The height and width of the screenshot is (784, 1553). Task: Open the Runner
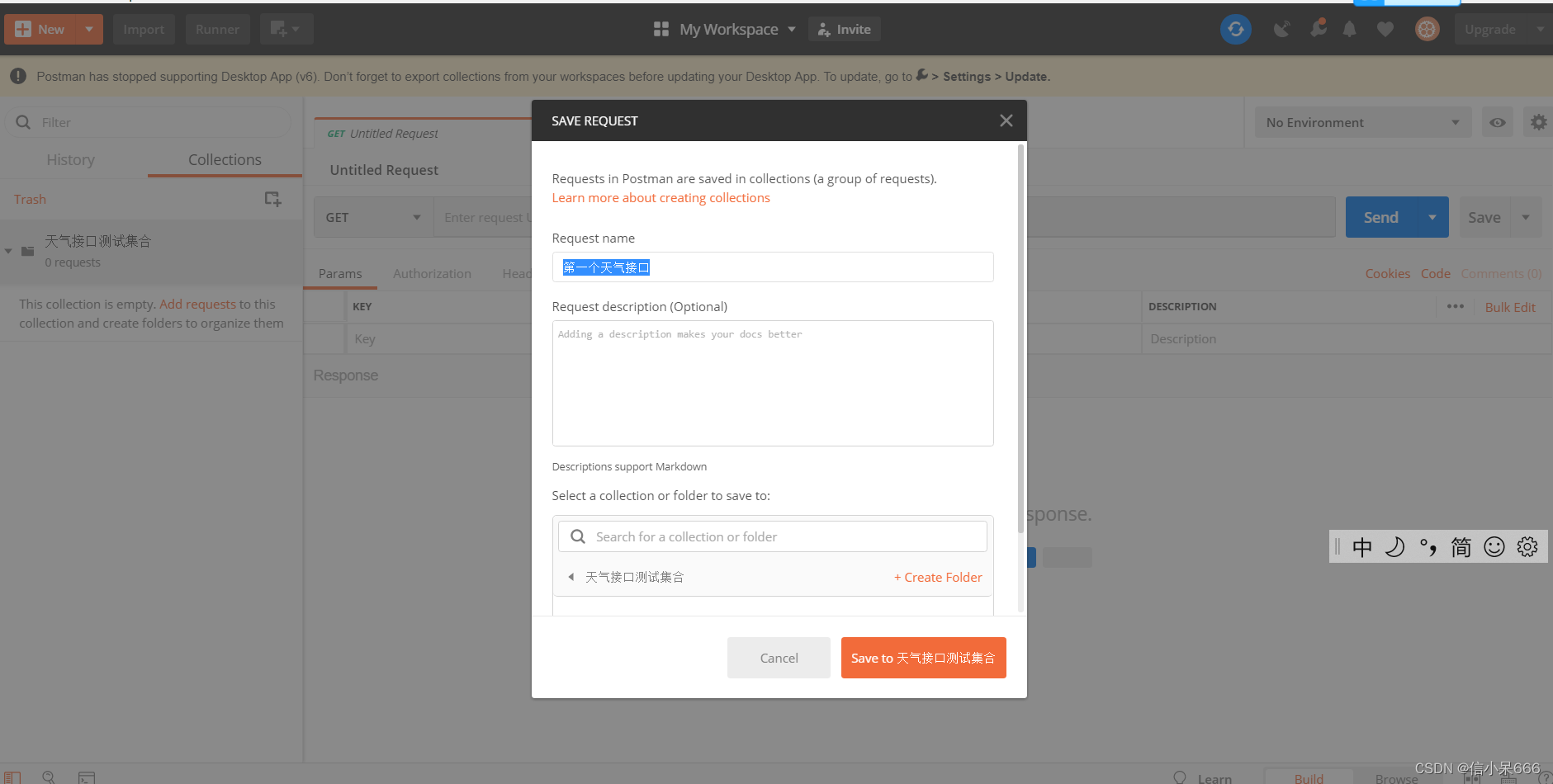click(217, 29)
